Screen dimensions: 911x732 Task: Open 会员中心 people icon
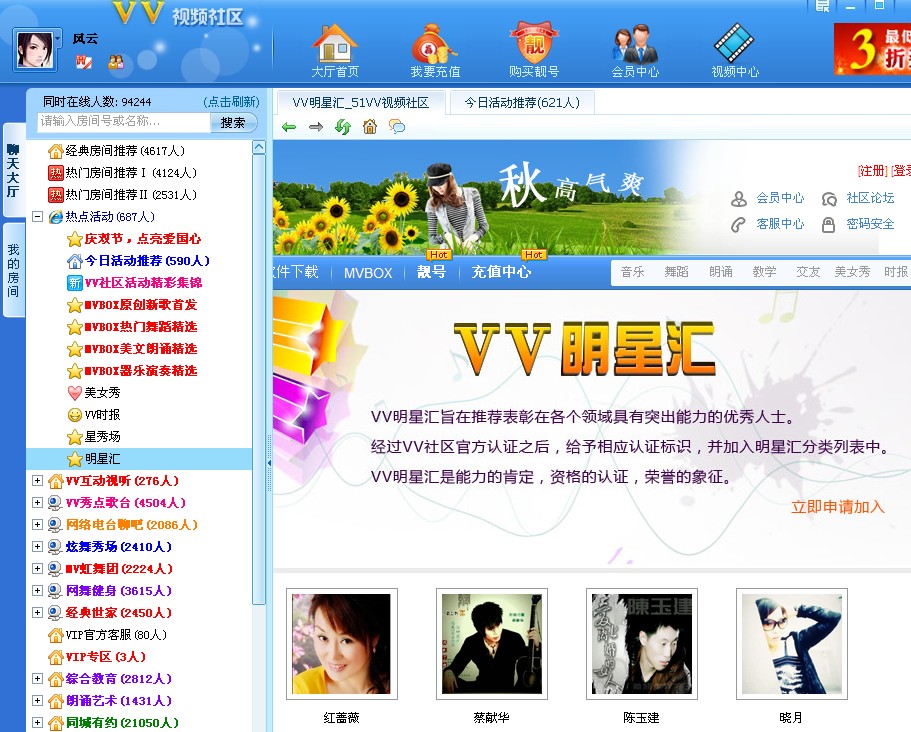pos(634,44)
